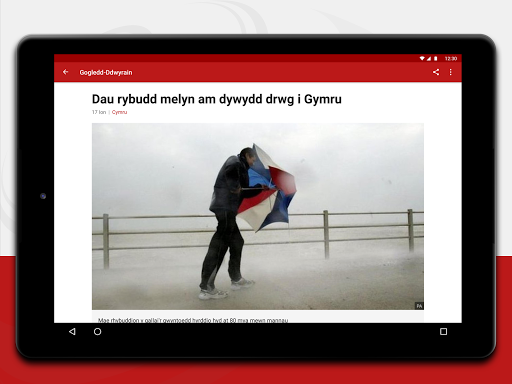512x384 pixels.
Task: Share this article via share icon
Action: (x=436, y=72)
